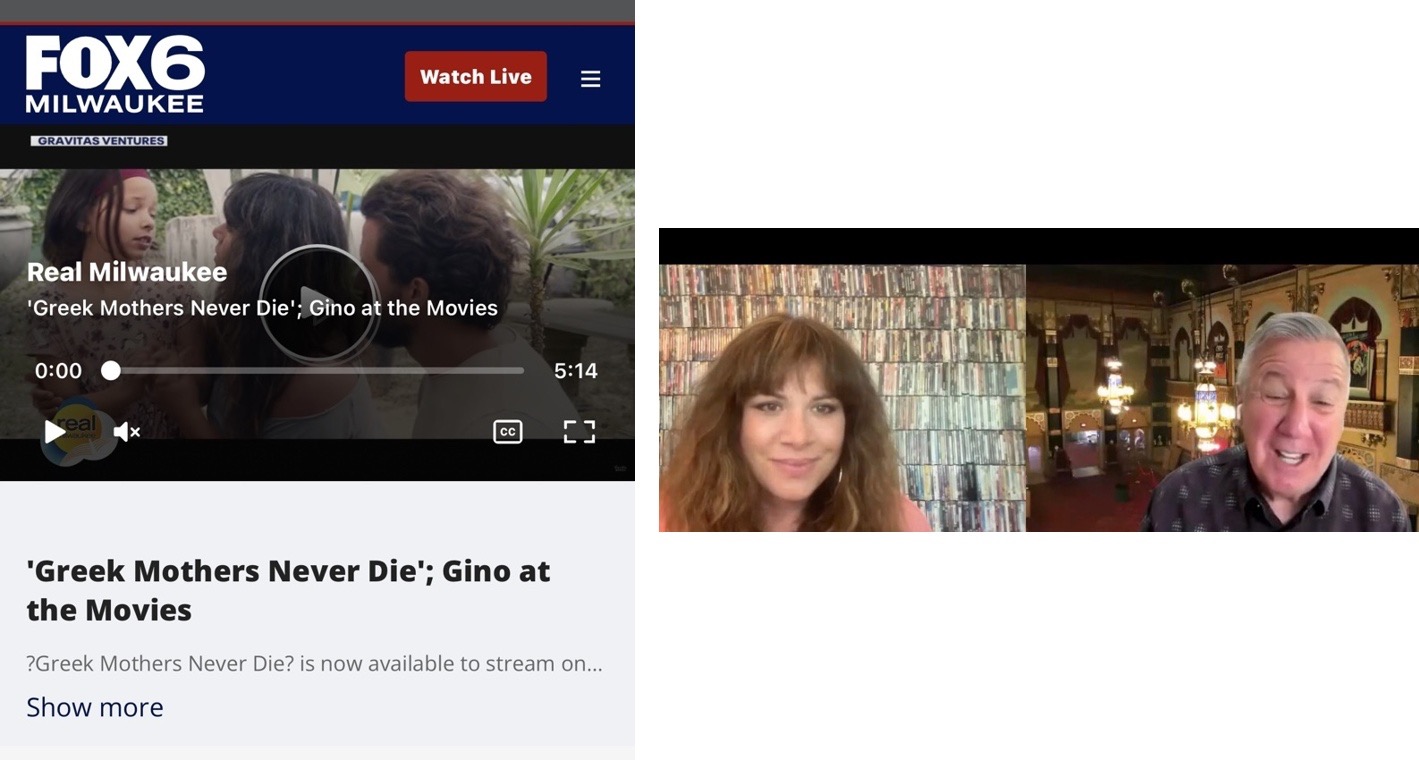The height and width of the screenshot is (760, 1419).
Task: Toggle closed captions on the video
Action: pyautogui.click(x=508, y=432)
